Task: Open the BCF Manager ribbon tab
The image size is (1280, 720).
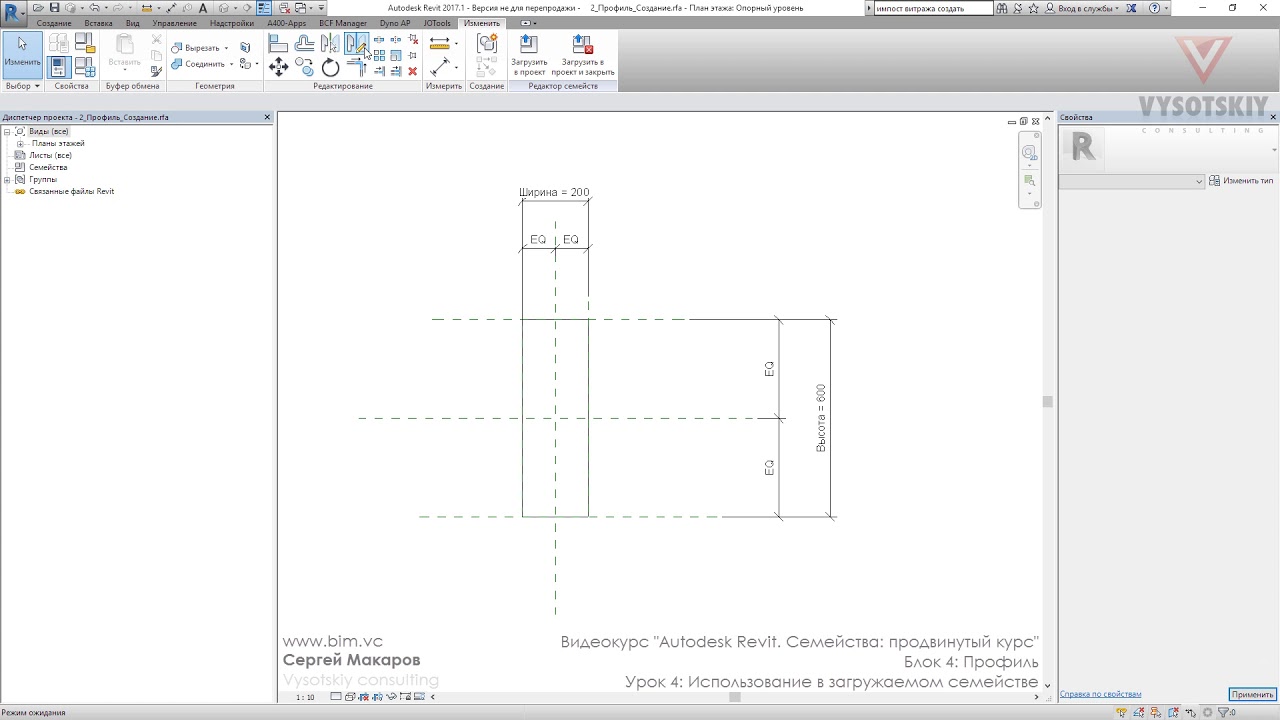Action: click(x=343, y=23)
